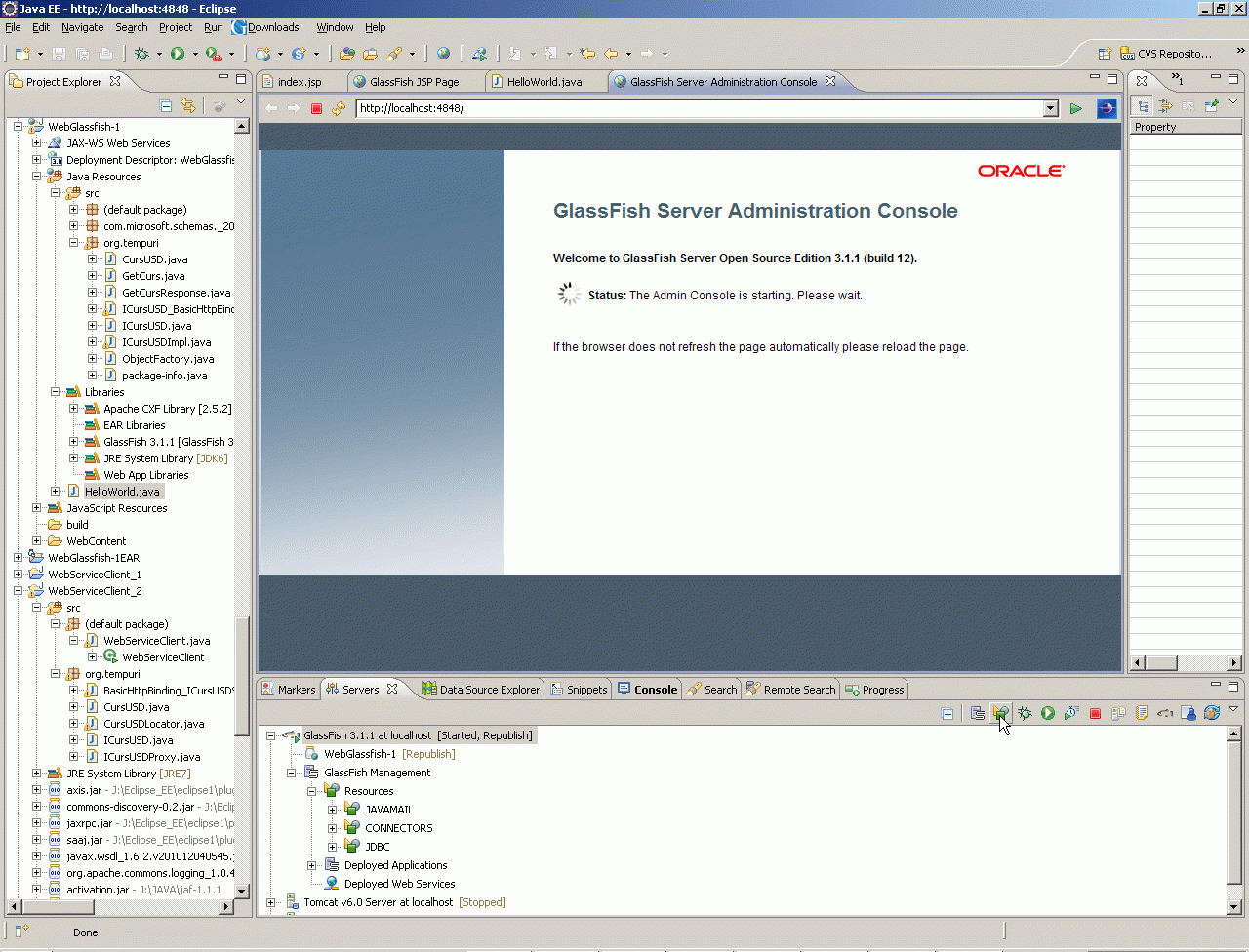Screen dimensions: 1249x952
Task: Click the Last Edit Location arrow icon
Action: point(587,54)
